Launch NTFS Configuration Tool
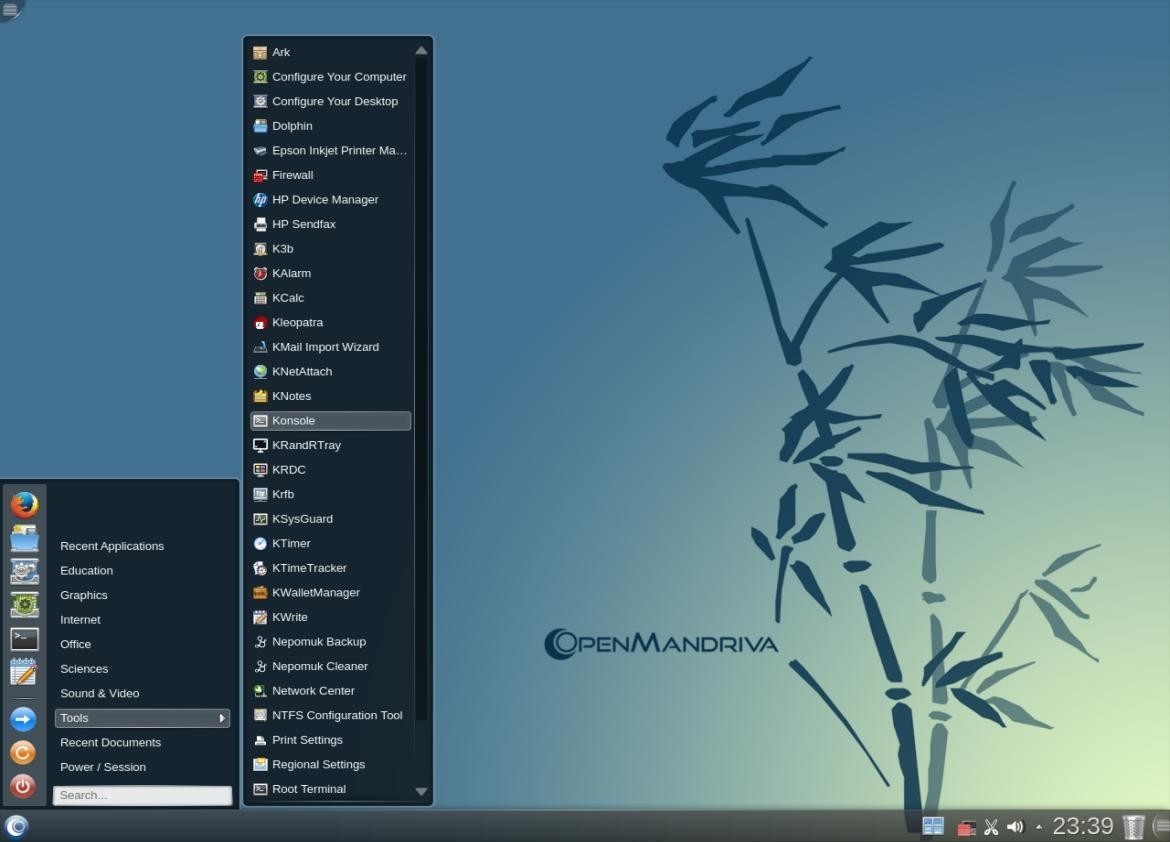Screen dimensions: 1170x842 tap(331, 716)
